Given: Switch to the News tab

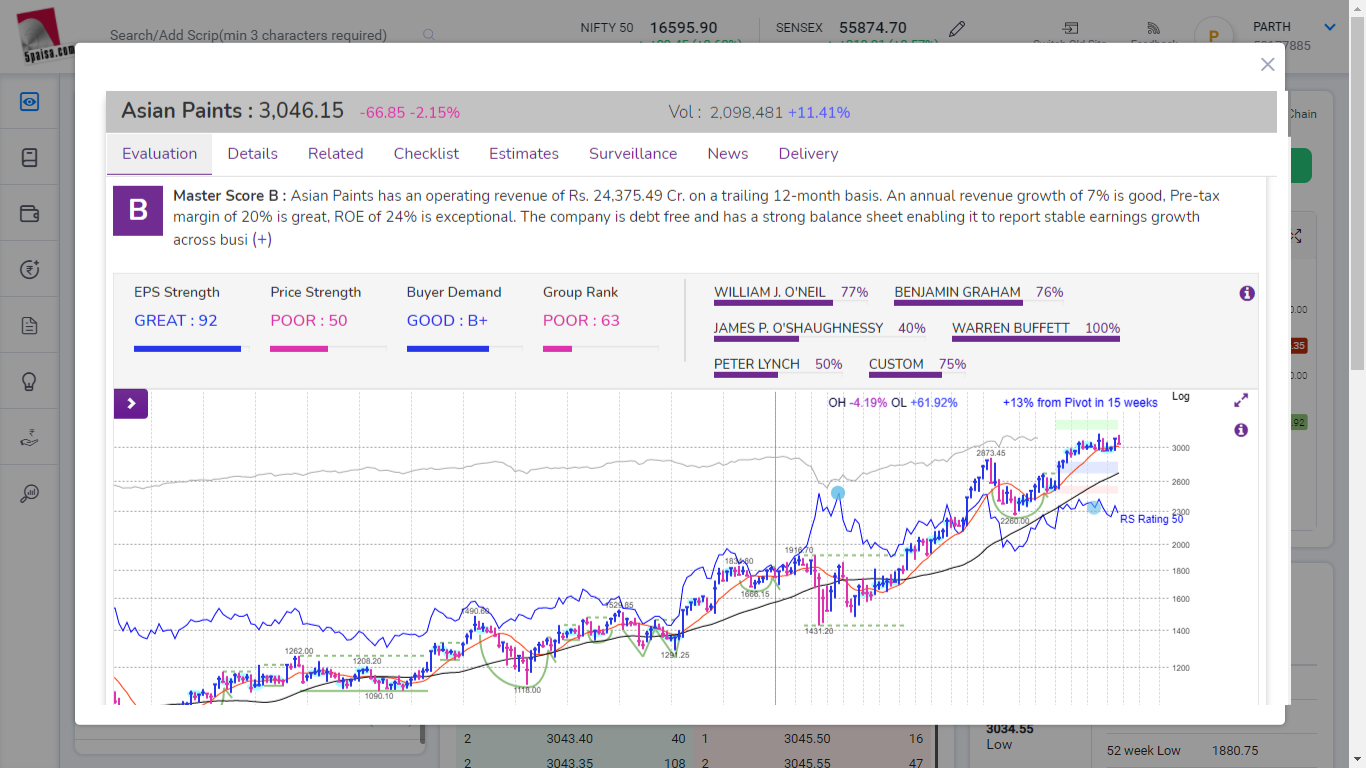Looking at the screenshot, I should (x=728, y=154).
